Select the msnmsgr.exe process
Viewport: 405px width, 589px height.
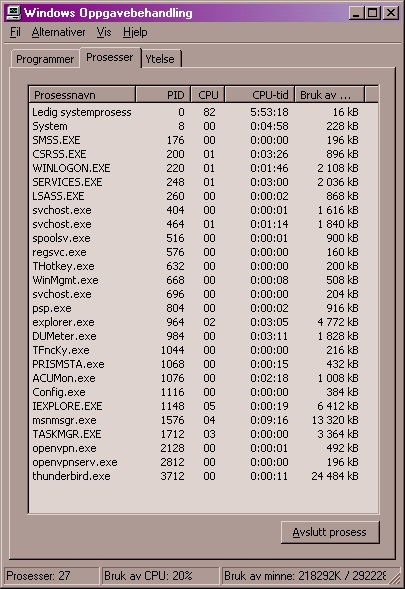tap(203, 420)
